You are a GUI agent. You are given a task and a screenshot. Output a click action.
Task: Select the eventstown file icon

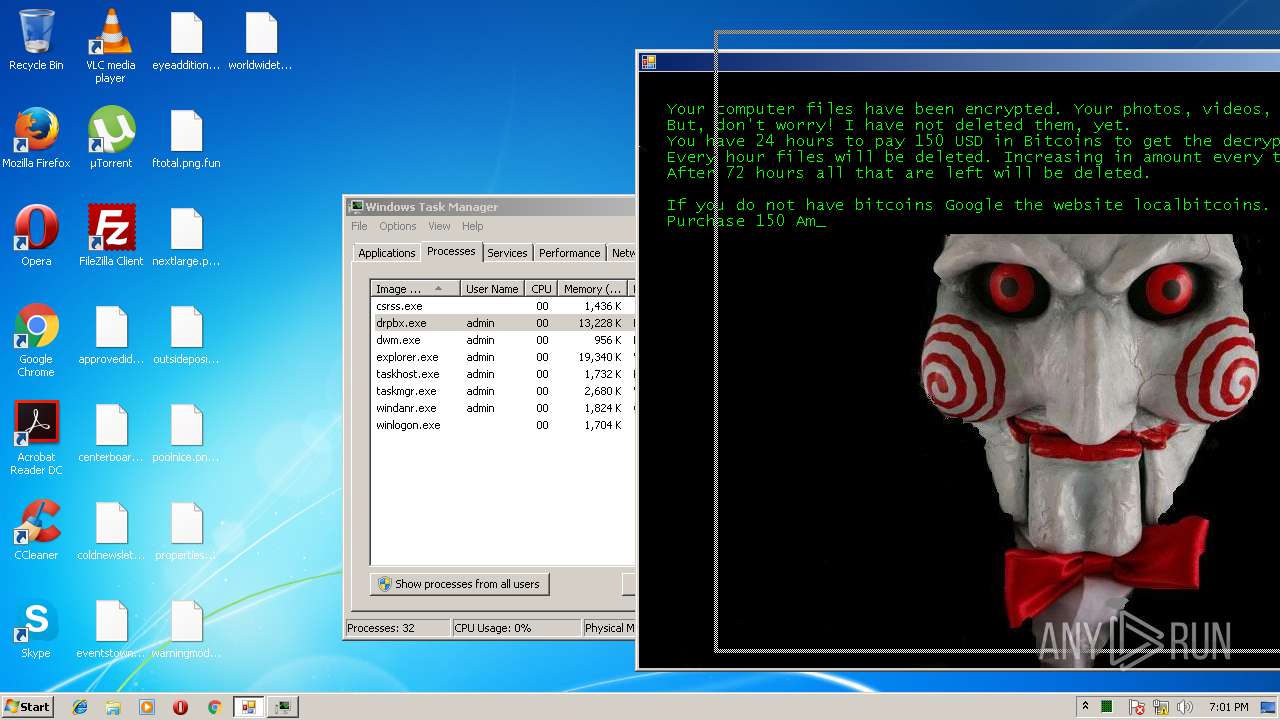click(x=110, y=628)
